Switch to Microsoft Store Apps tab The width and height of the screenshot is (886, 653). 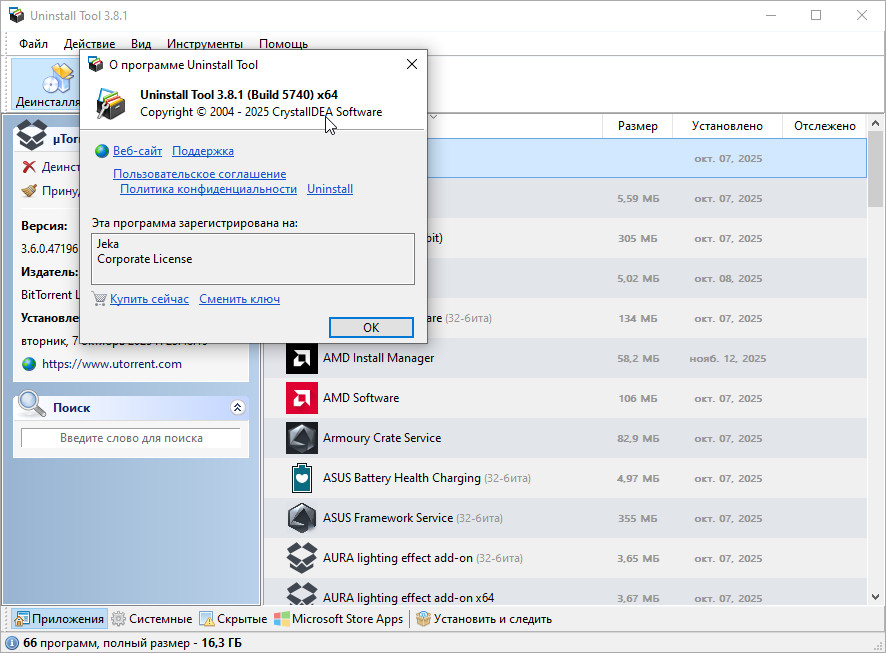(x=339, y=619)
